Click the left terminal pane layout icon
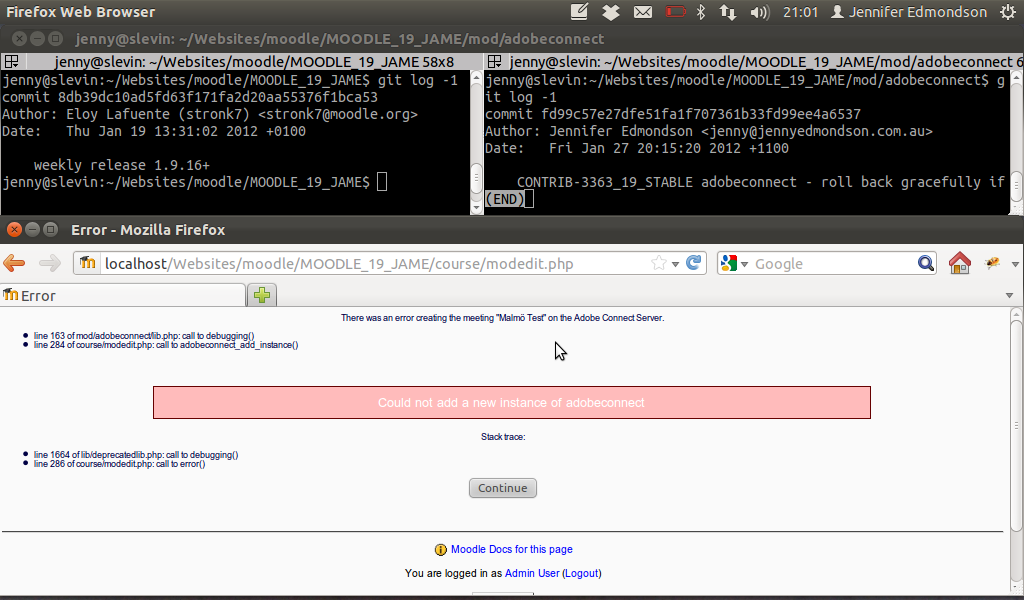This screenshot has width=1024, height=600. coord(11,61)
